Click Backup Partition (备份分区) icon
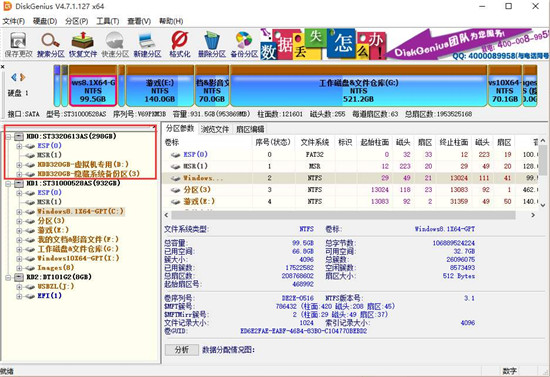Image resolution: width=550 pixels, height=377 pixels. coord(244,44)
